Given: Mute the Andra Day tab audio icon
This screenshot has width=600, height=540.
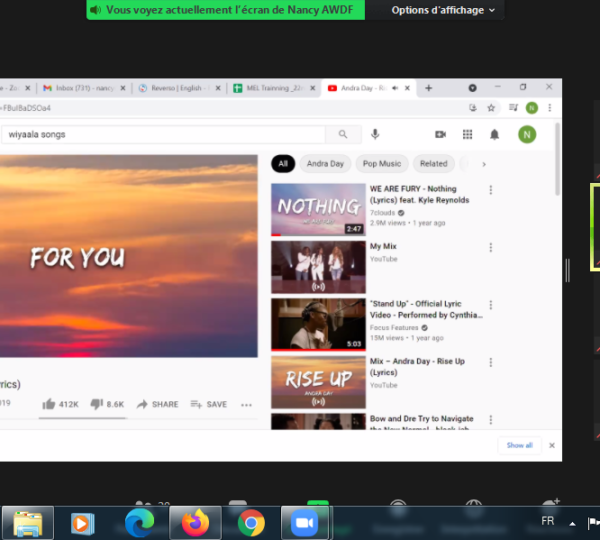Looking at the screenshot, I should tap(395, 88).
